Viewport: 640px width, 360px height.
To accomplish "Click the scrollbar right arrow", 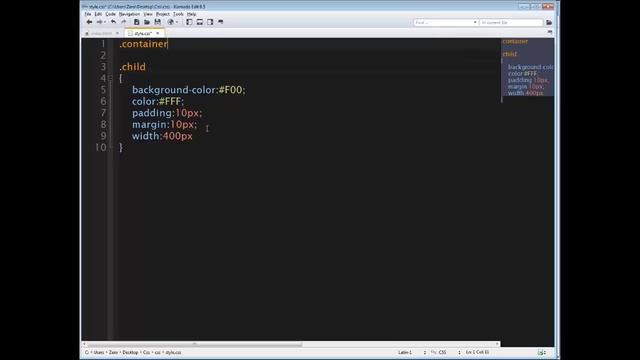I will (497, 344).
